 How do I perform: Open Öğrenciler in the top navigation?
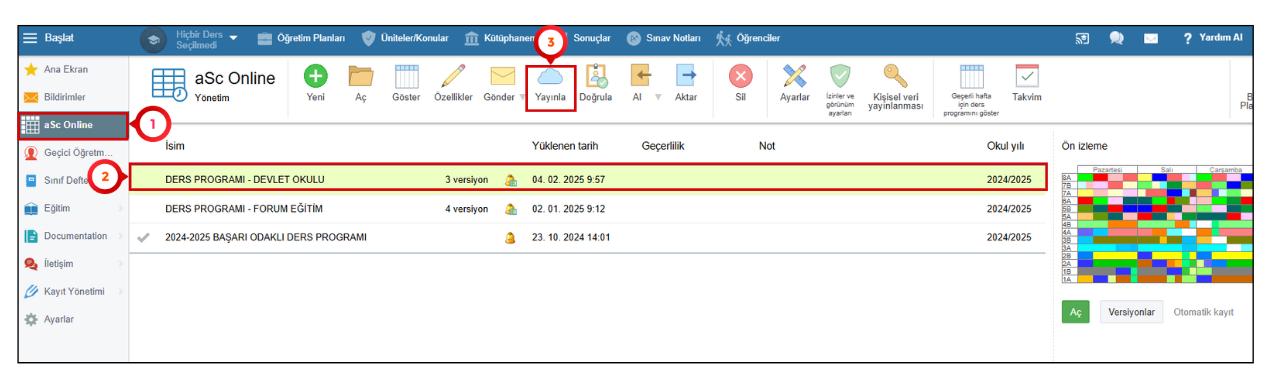click(748, 38)
